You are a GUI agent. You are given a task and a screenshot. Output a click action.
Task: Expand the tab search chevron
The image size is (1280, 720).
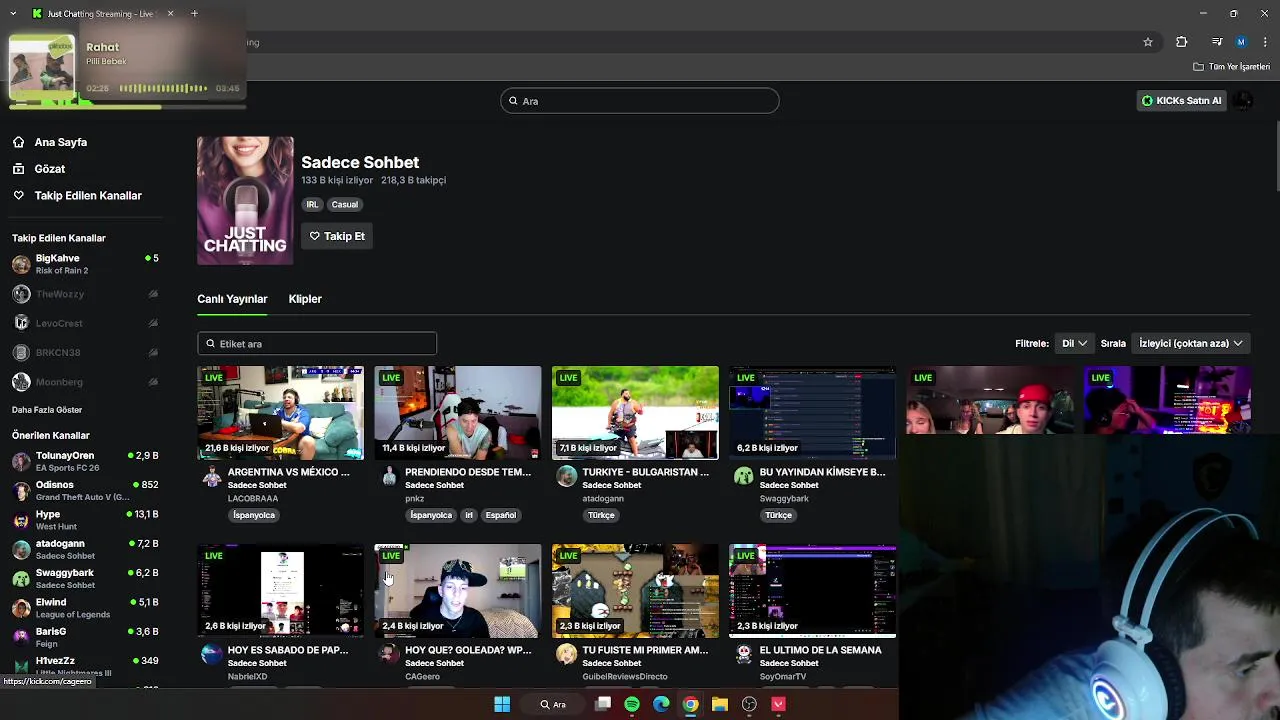point(12,13)
